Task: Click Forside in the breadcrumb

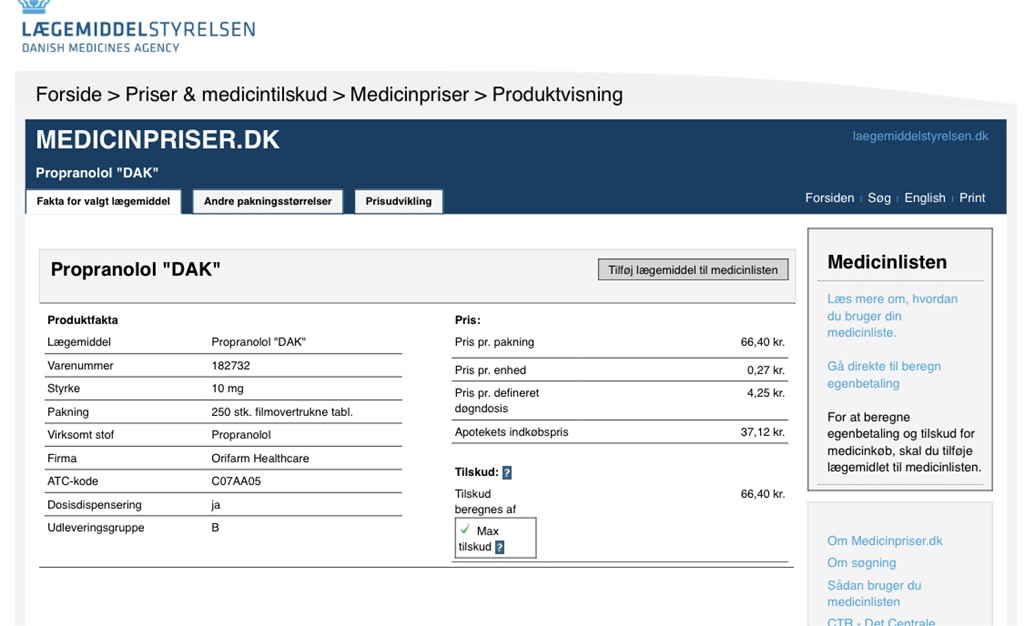Action: click(69, 95)
